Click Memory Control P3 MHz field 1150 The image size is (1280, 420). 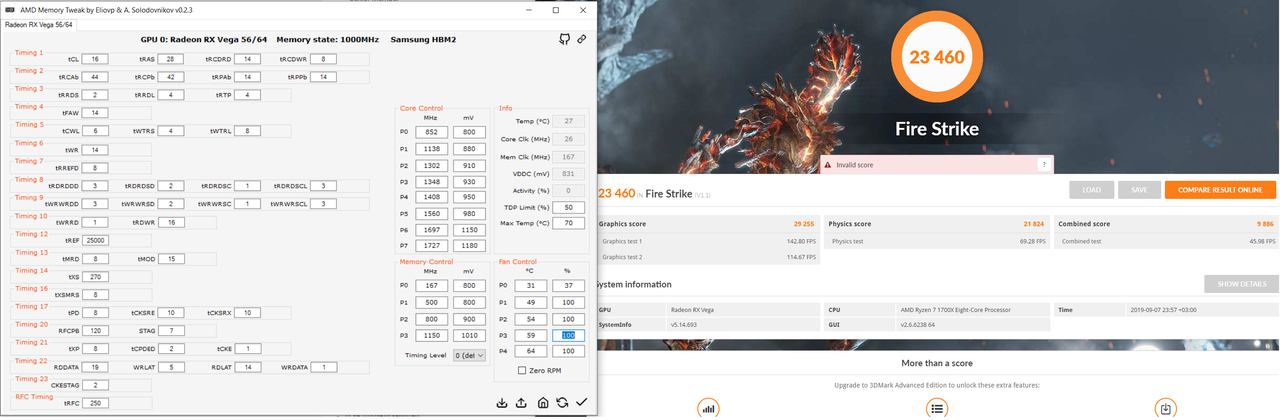coord(430,335)
